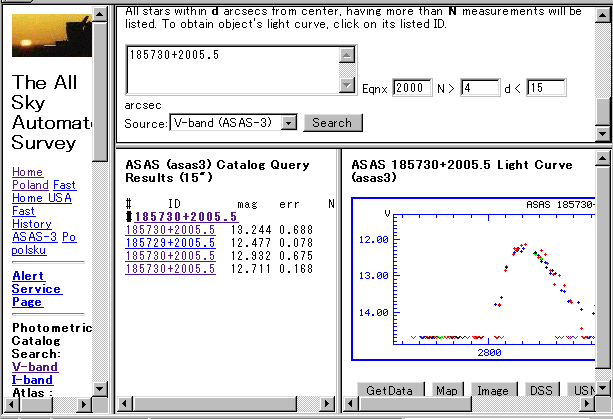Click the magnitude value 12.932

(x=251, y=256)
